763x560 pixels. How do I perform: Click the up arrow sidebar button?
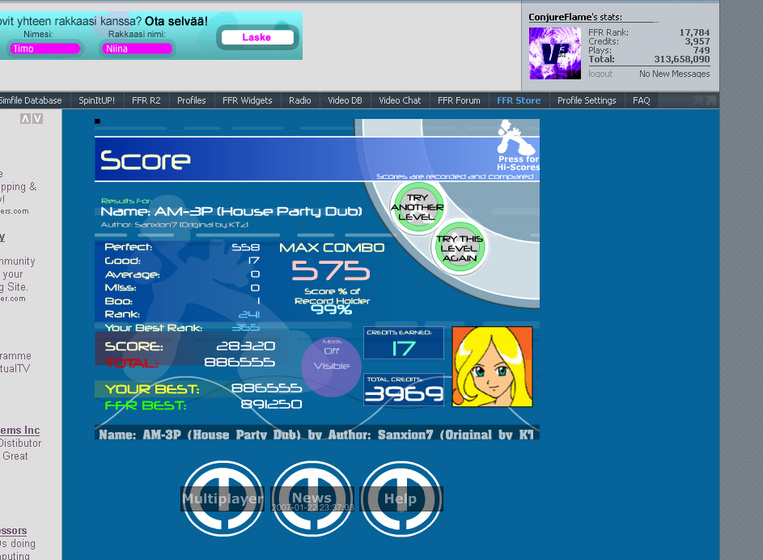(25, 118)
